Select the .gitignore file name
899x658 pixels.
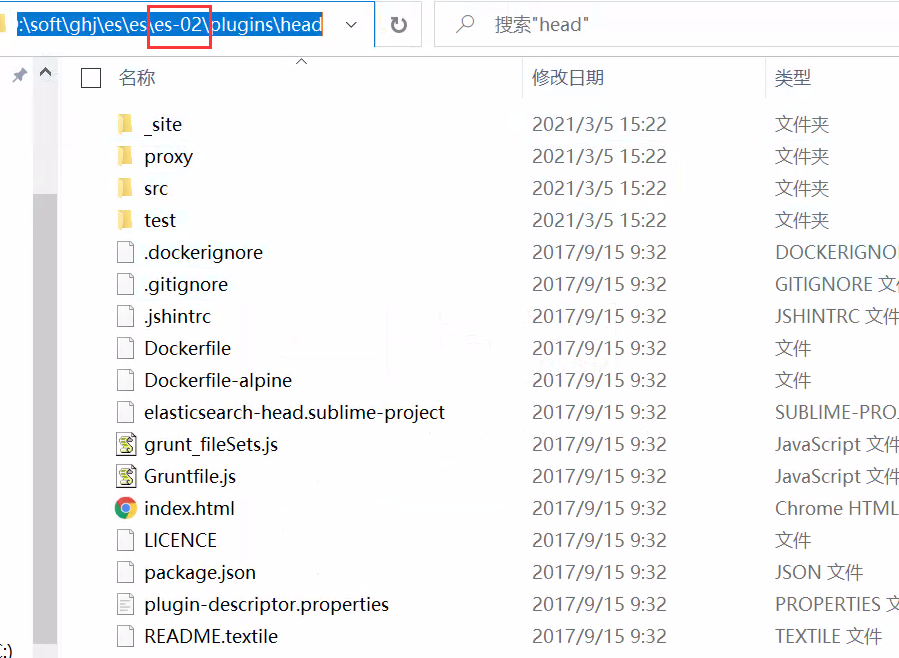coord(186,285)
